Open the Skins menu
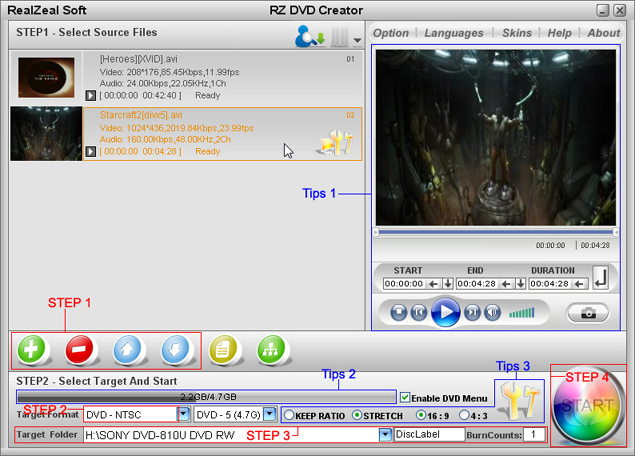 coord(517,33)
